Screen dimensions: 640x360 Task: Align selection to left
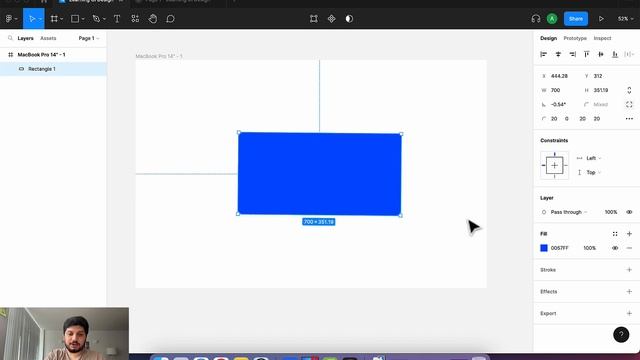543,54
